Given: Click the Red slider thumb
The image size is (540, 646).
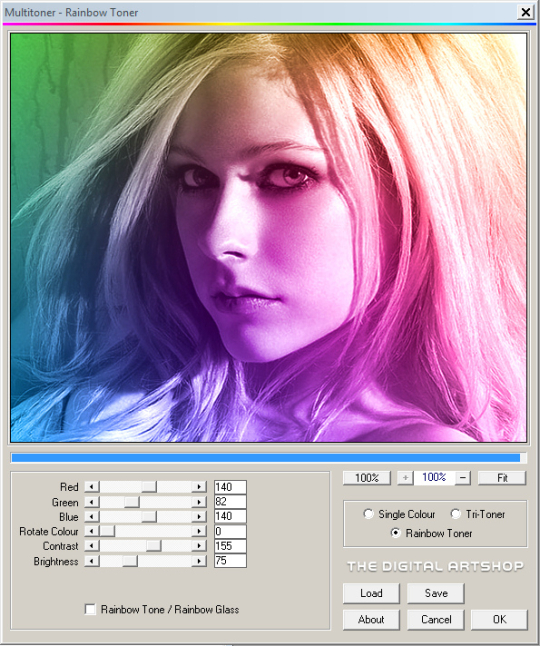Looking at the screenshot, I should coord(149,487).
